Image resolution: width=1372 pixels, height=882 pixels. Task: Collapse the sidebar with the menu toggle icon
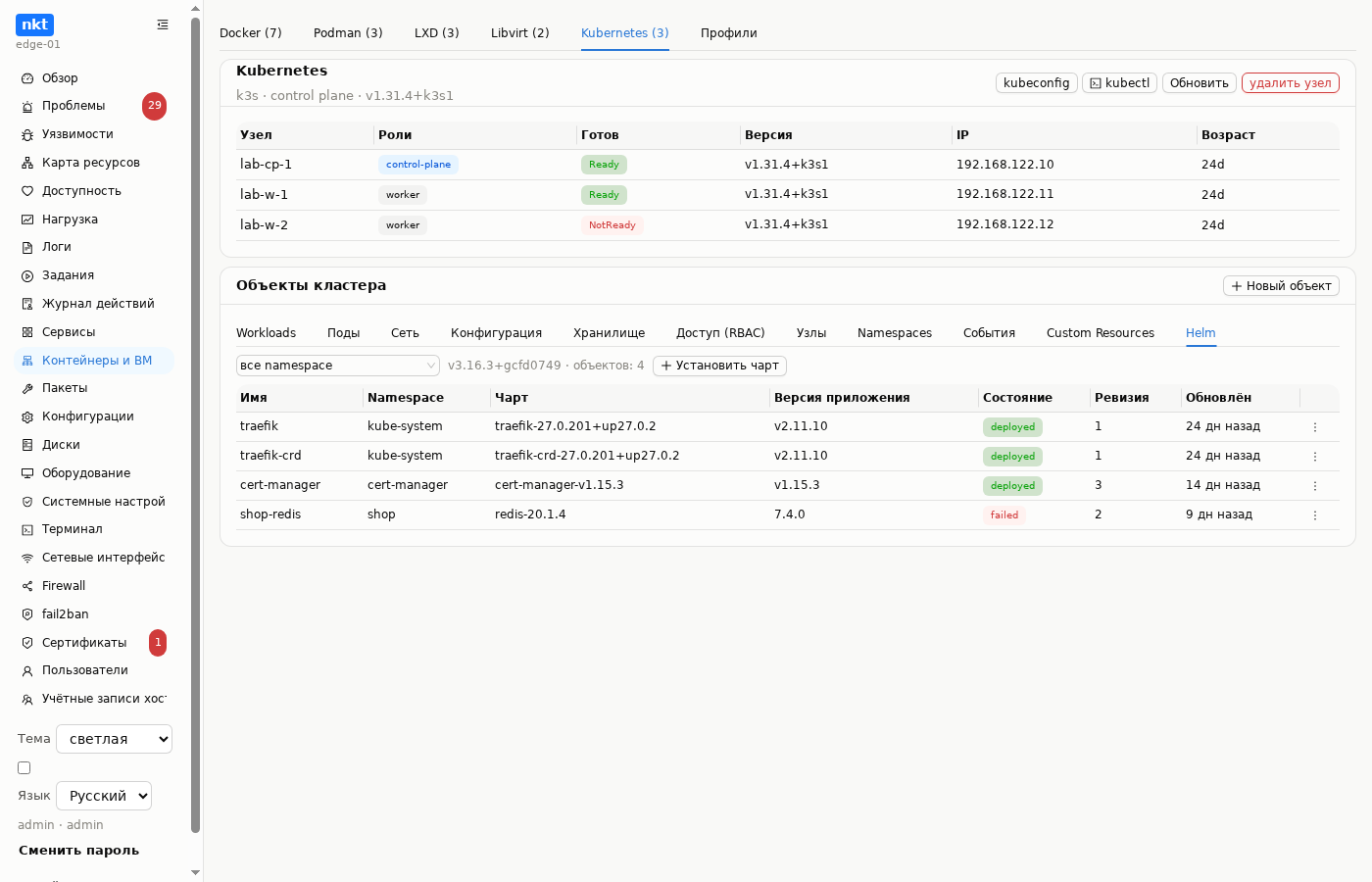pyautogui.click(x=163, y=24)
